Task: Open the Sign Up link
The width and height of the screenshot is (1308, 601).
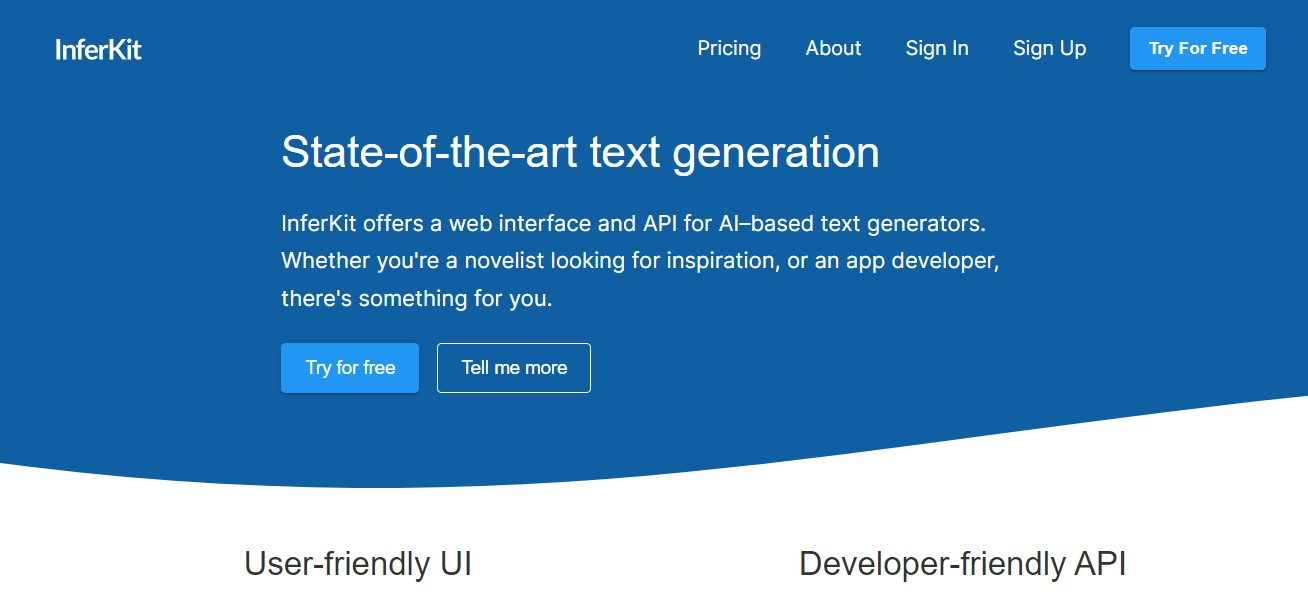Action: 1049,48
